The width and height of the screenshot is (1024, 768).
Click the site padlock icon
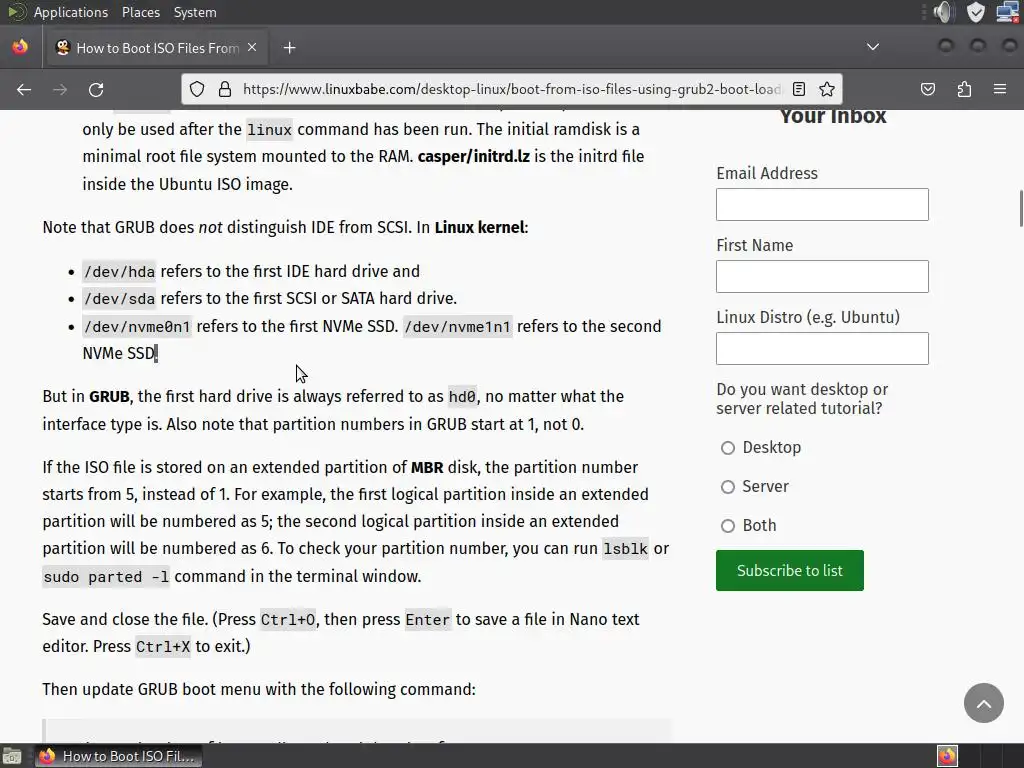pos(225,89)
